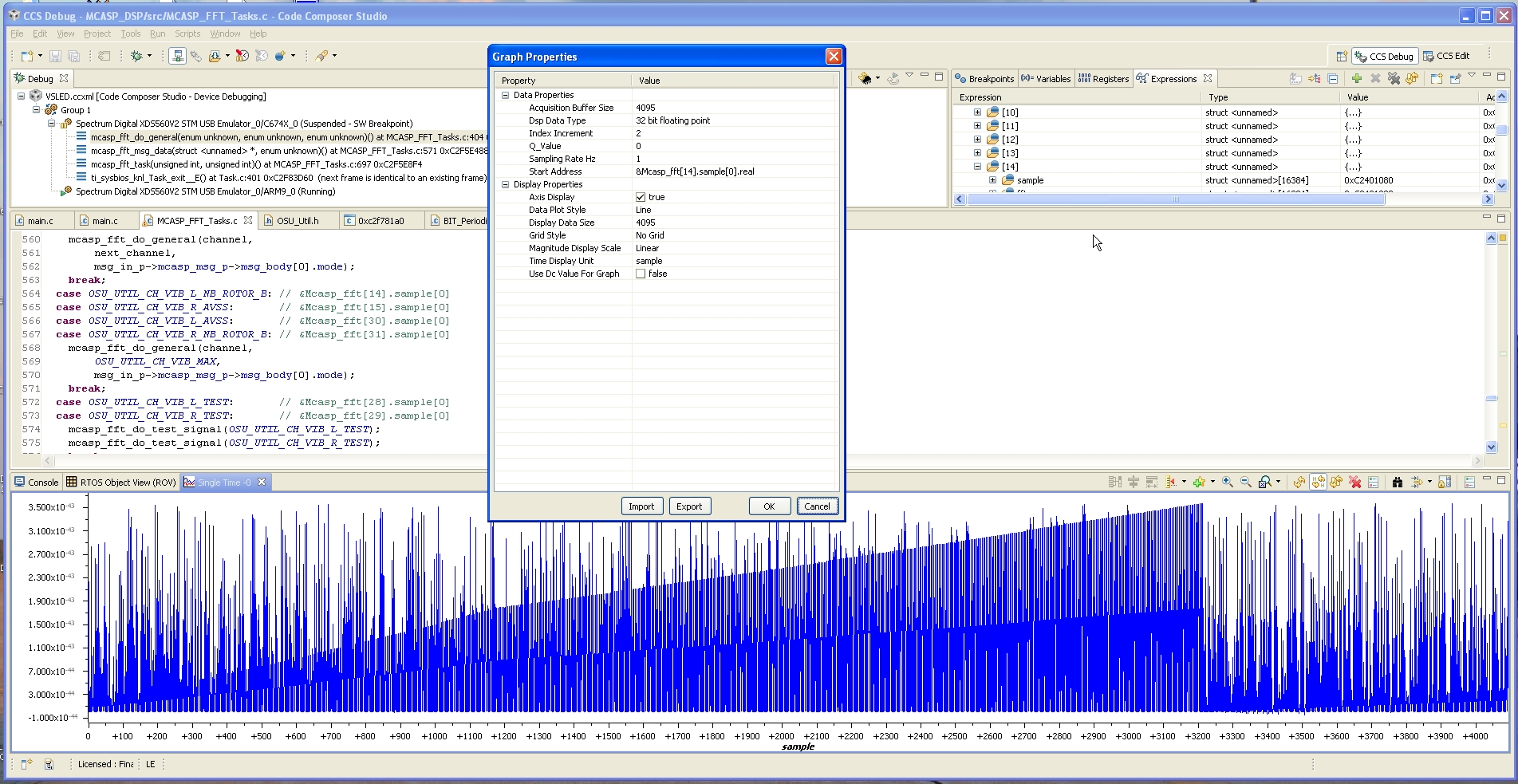Click the red X icon in graph toolbar
Screen dimensions: 1518x784
point(1354,482)
